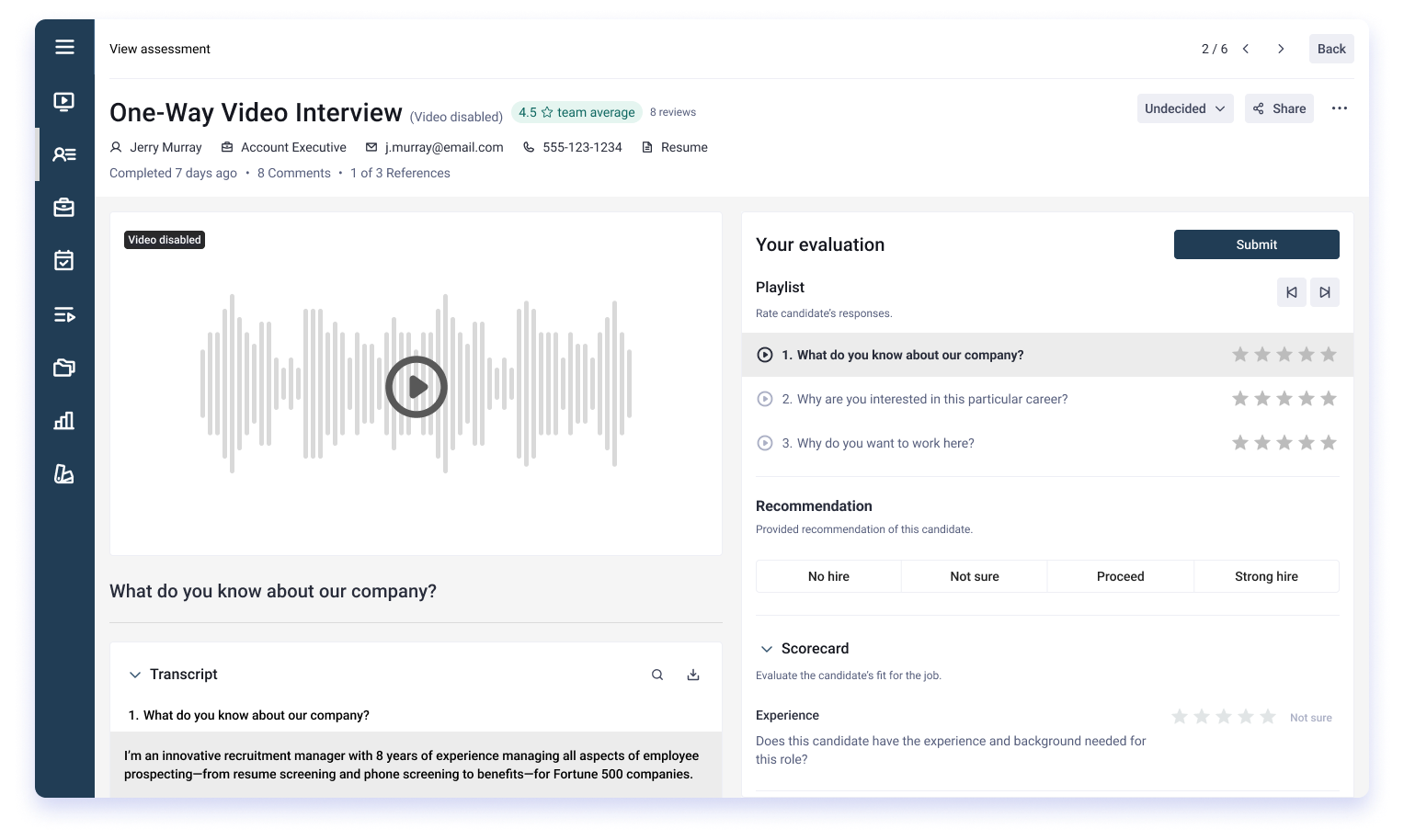Rate question 3 four stars
Image resolution: width=1404 pixels, height=840 pixels.
[x=1307, y=443]
